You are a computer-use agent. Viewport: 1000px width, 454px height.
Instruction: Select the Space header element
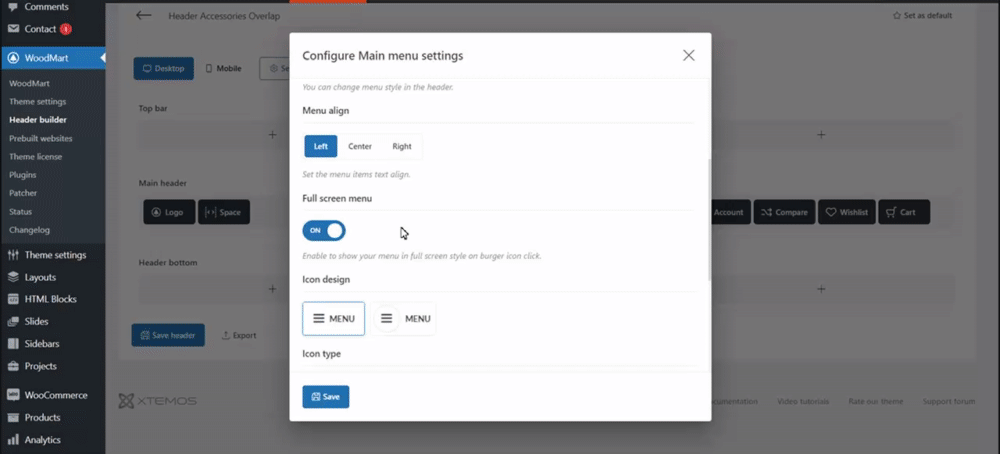[x=224, y=212]
